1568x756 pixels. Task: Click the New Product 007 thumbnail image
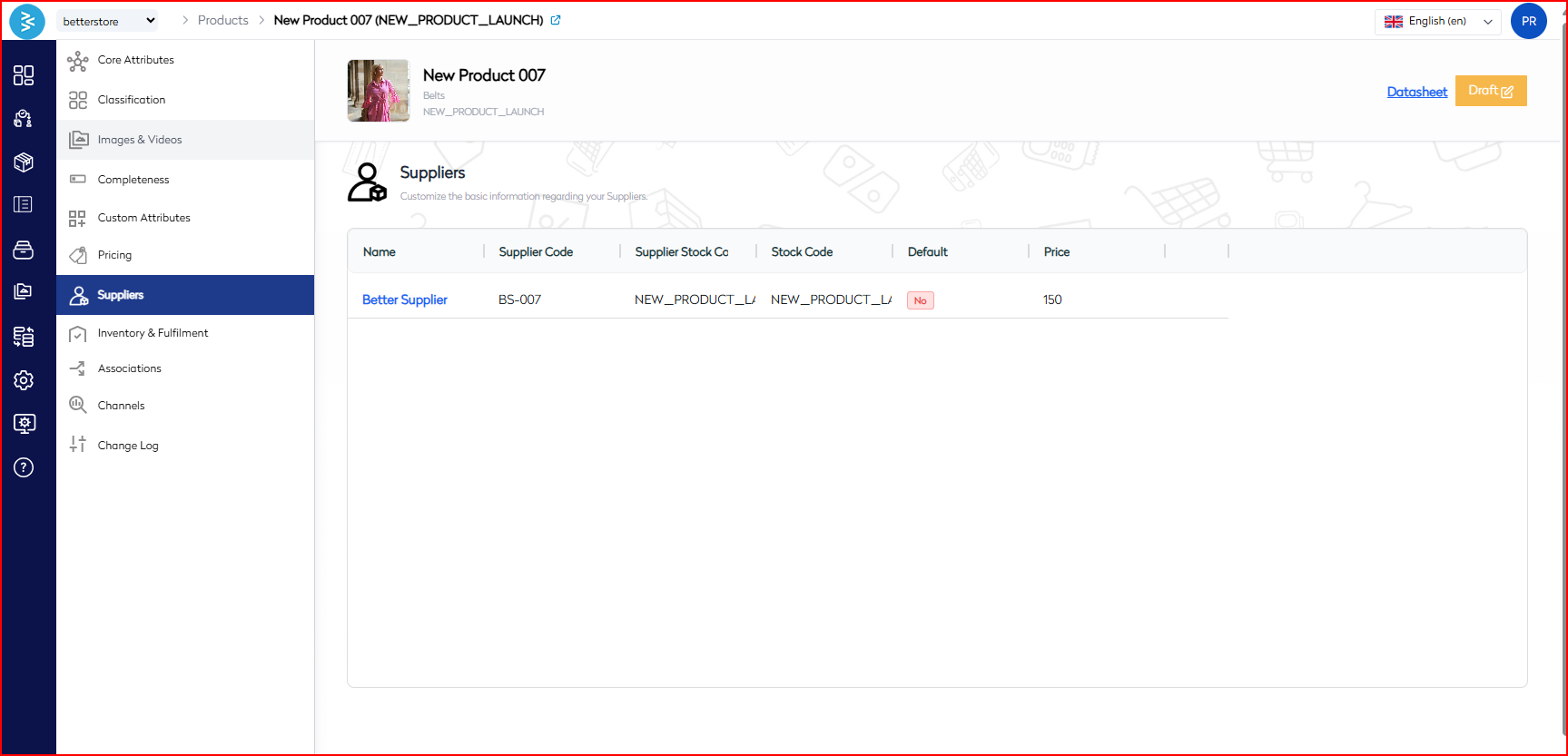click(x=378, y=91)
